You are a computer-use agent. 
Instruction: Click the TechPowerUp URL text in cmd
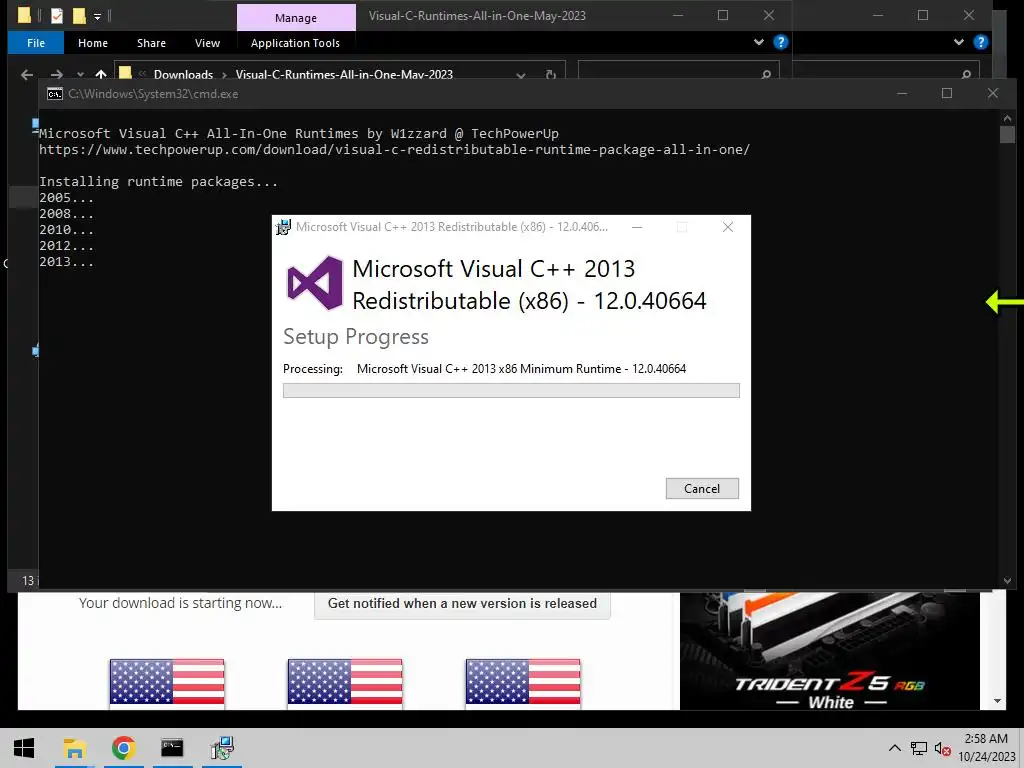coord(394,150)
